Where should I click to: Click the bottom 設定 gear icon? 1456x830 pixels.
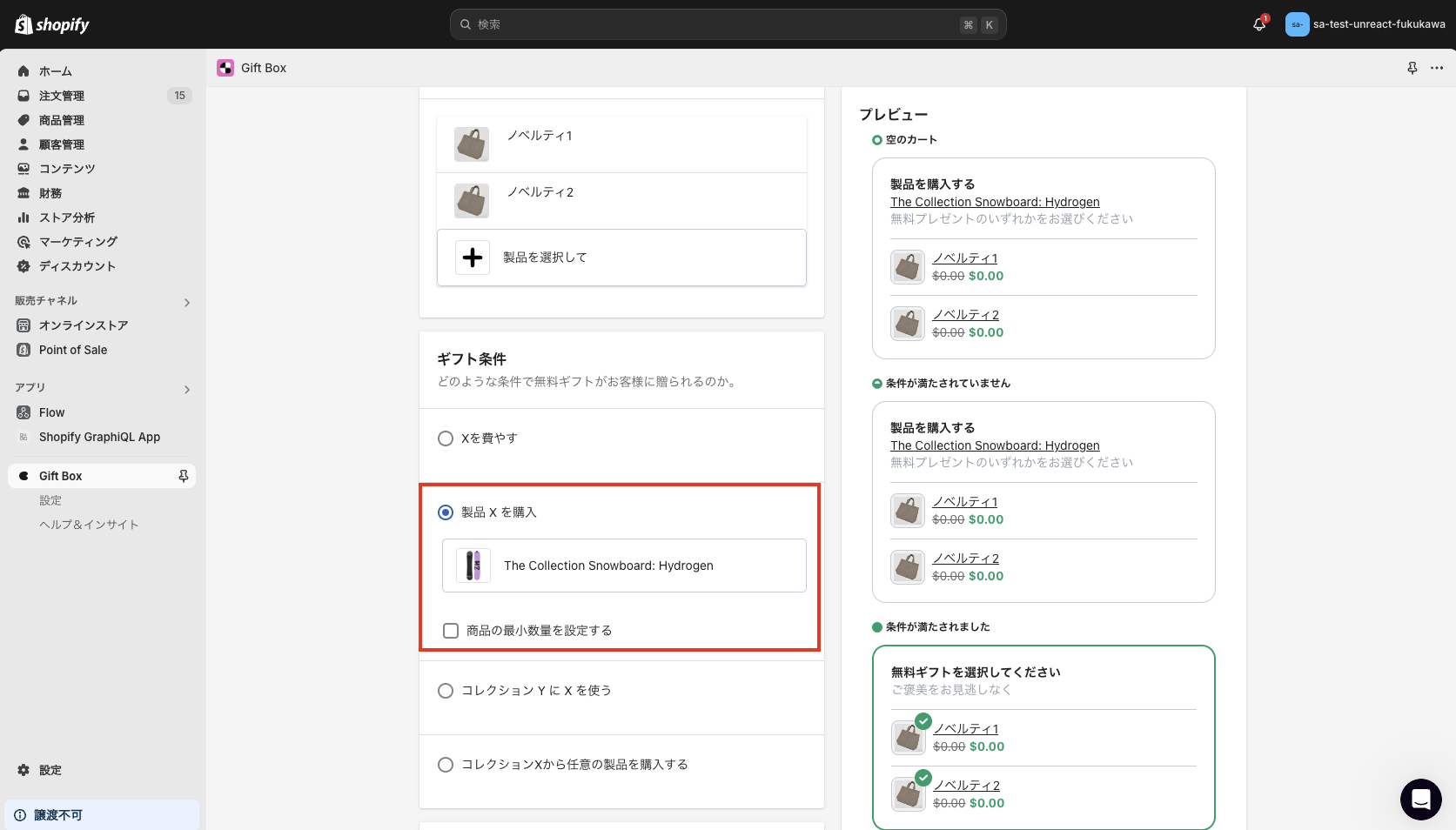(23, 770)
